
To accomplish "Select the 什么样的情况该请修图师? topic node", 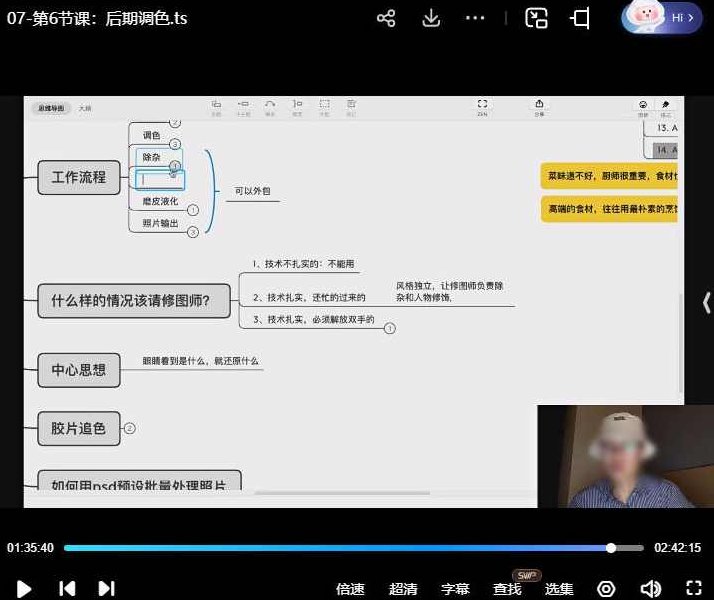I will point(134,300).
